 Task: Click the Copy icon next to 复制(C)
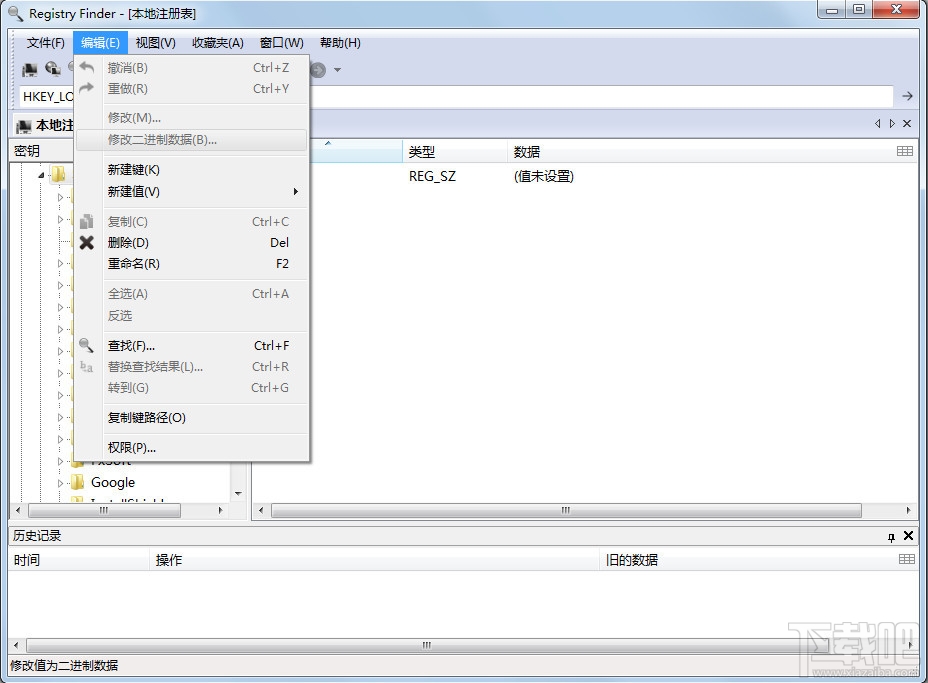[x=88, y=221]
